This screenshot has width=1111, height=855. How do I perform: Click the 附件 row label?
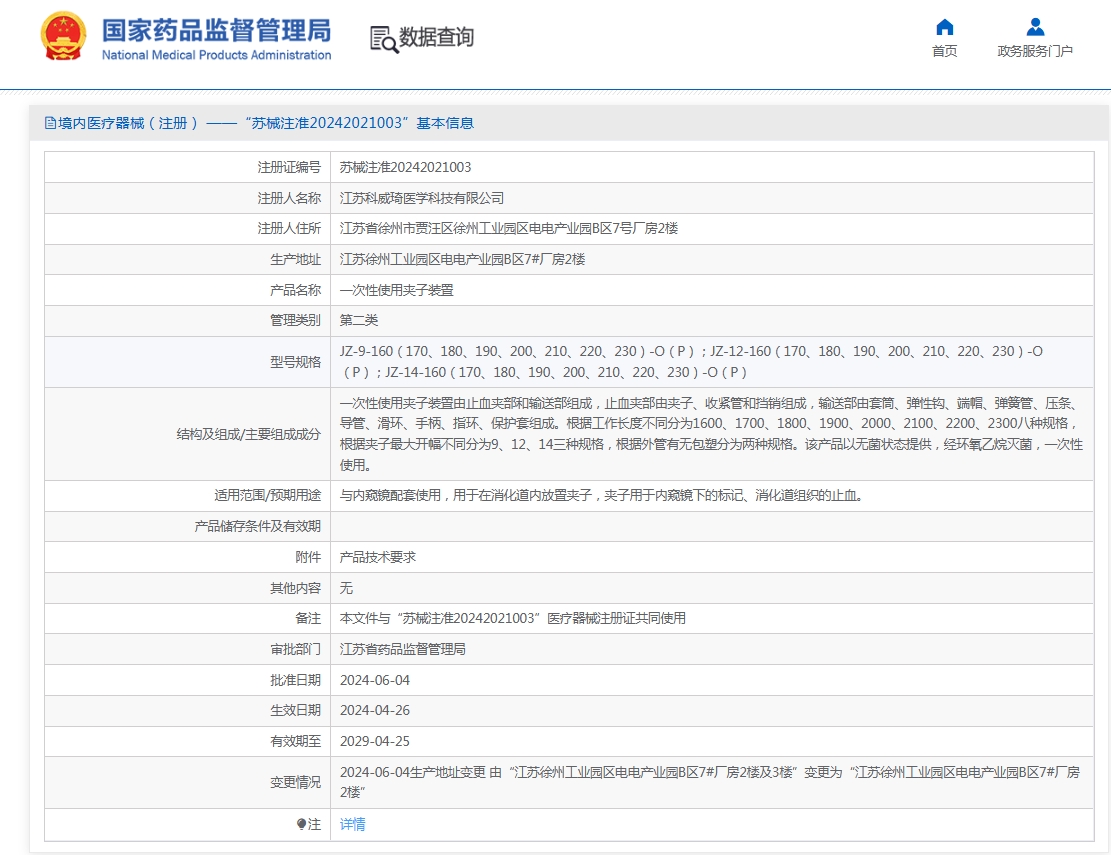point(308,557)
